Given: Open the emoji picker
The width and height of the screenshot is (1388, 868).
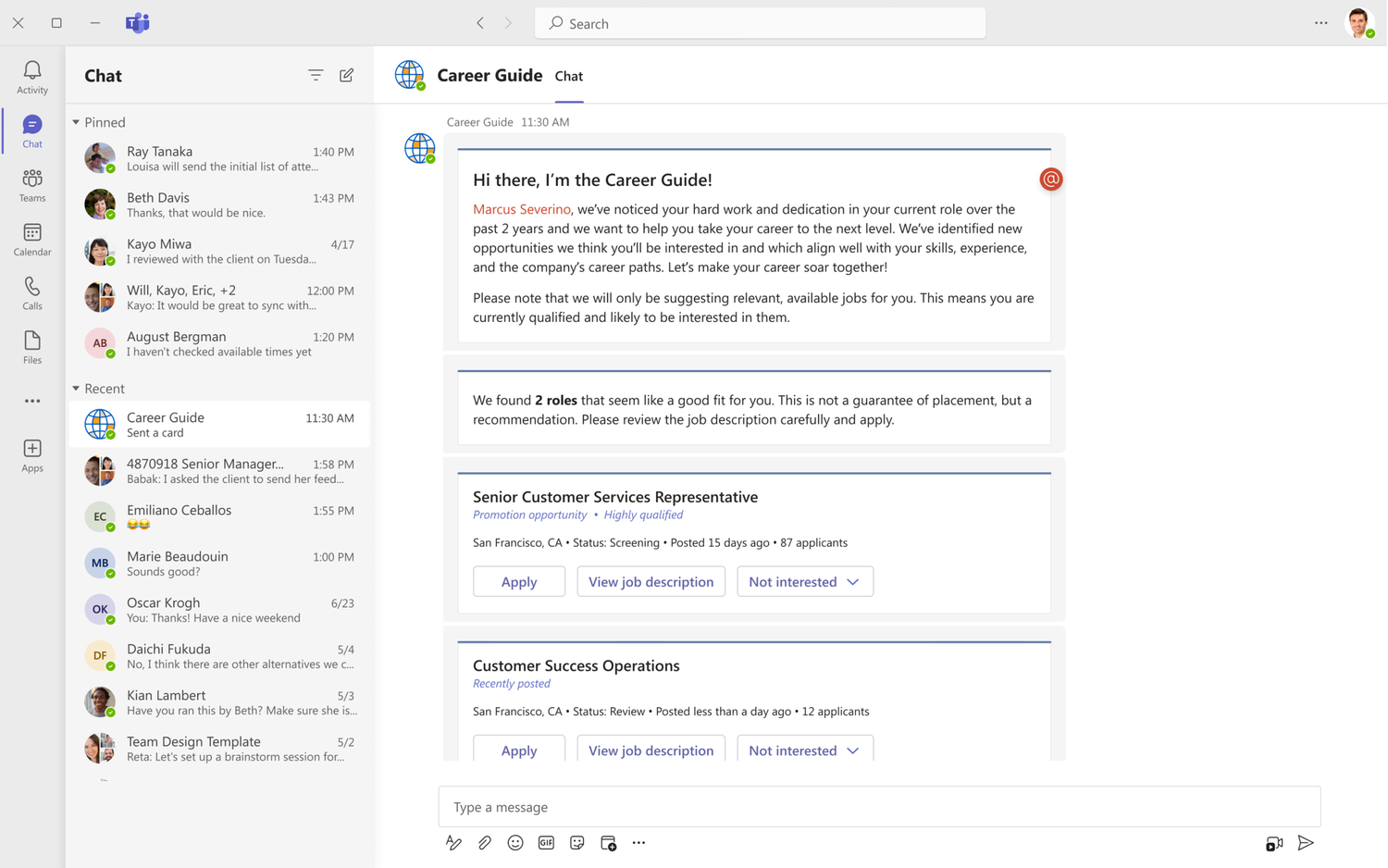Looking at the screenshot, I should click(515, 842).
